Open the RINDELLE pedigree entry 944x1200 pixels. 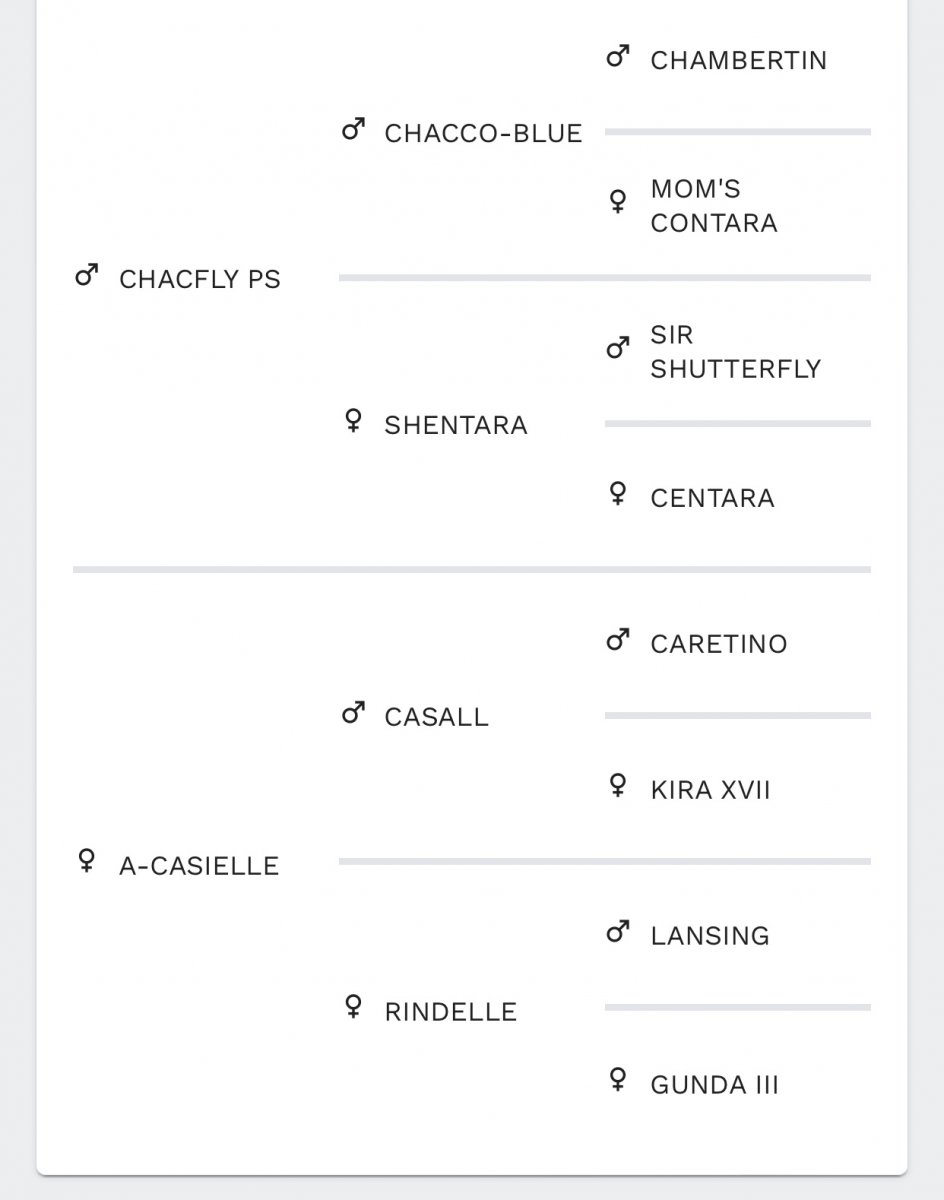point(451,1011)
